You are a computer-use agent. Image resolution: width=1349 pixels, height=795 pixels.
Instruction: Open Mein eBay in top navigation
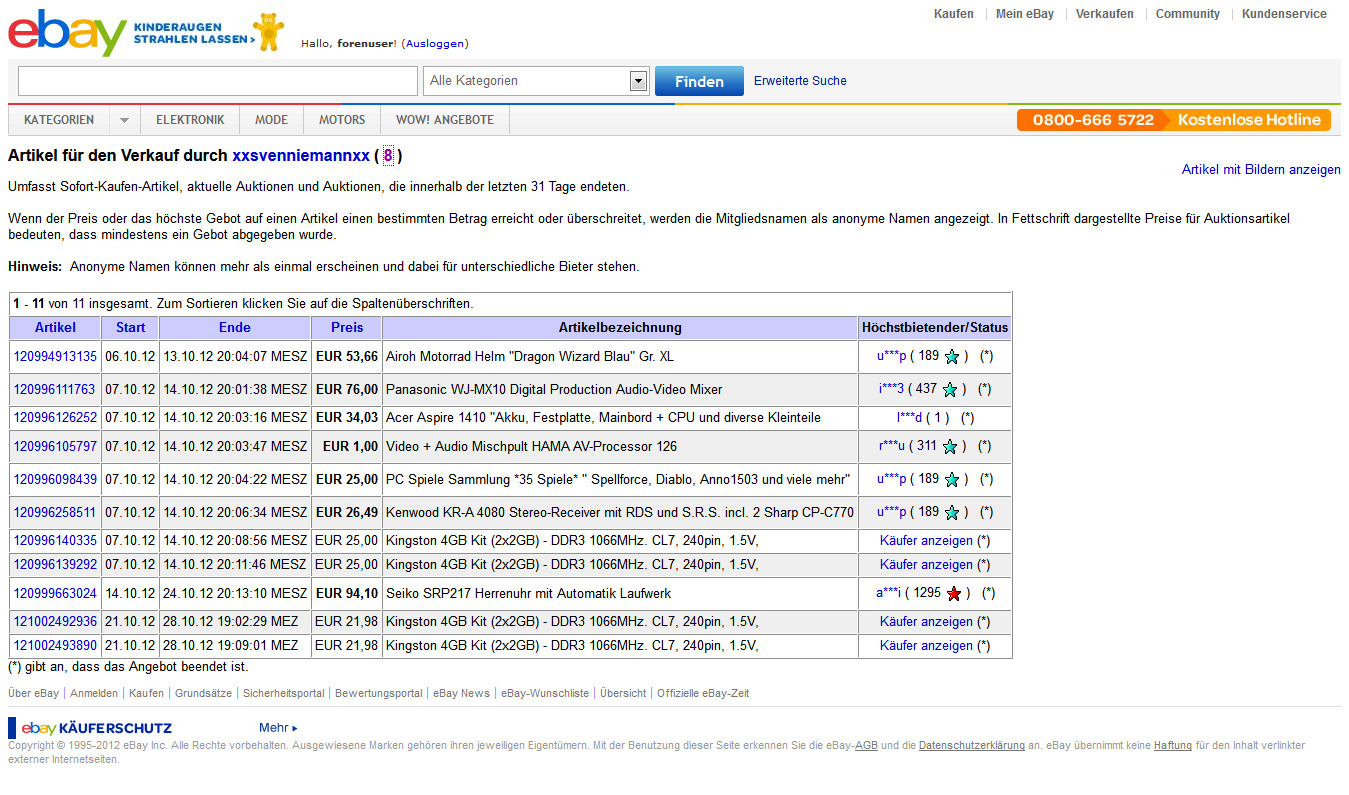pyautogui.click(x=1025, y=14)
